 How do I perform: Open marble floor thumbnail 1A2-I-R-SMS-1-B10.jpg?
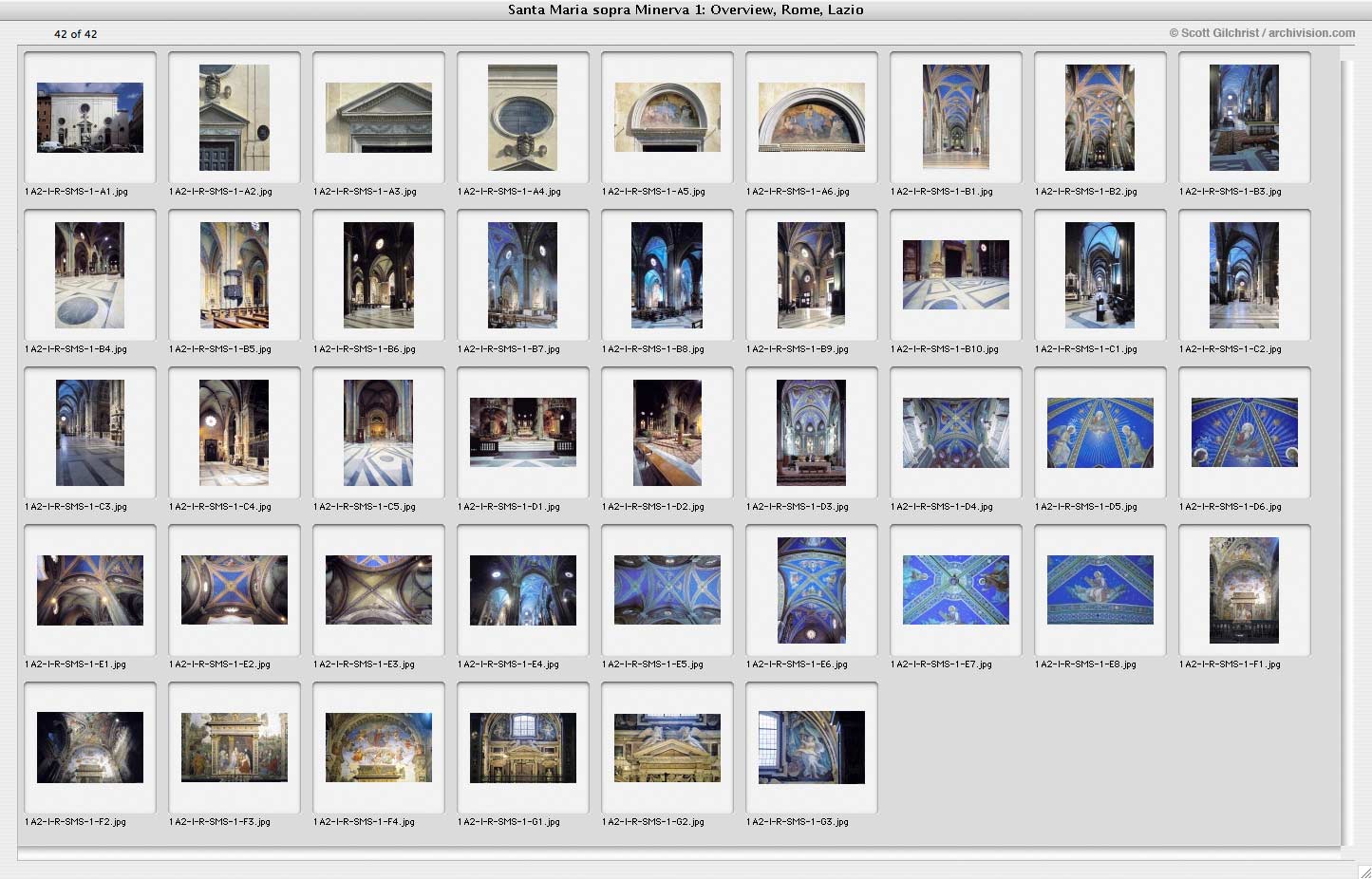[x=956, y=275]
